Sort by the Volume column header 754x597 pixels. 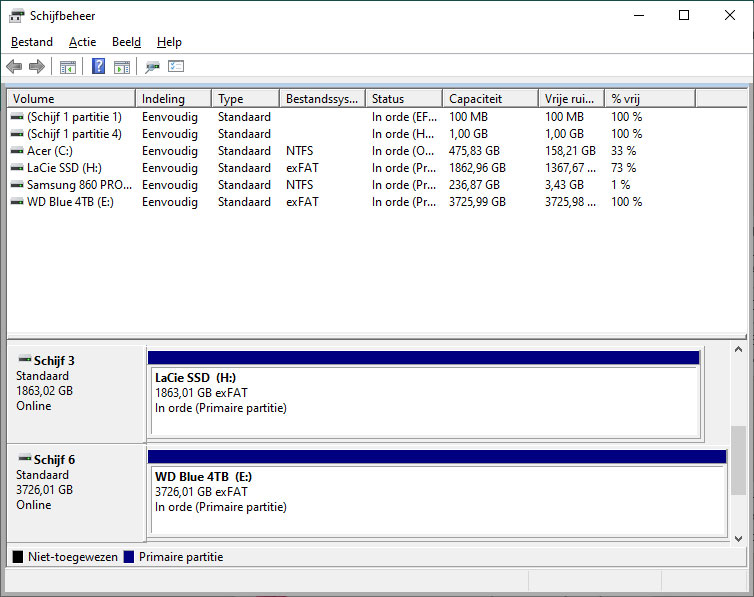click(x=72, y=99)
